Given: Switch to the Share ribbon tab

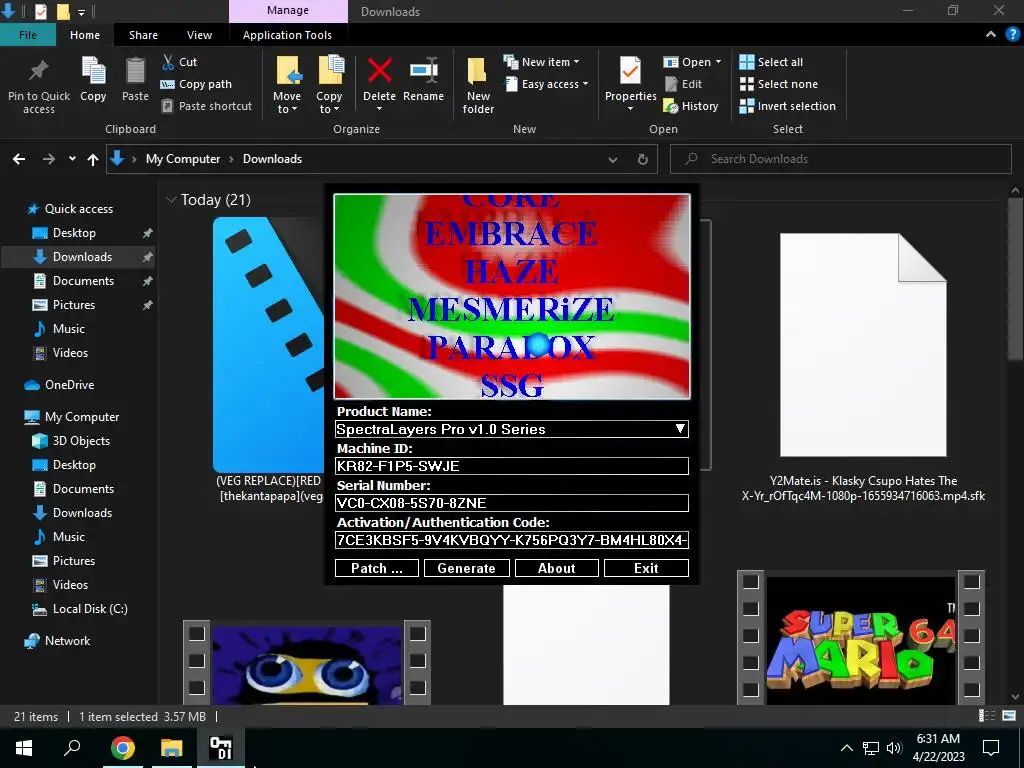Looking at the screenshot, I should click(x=143, y=35).
